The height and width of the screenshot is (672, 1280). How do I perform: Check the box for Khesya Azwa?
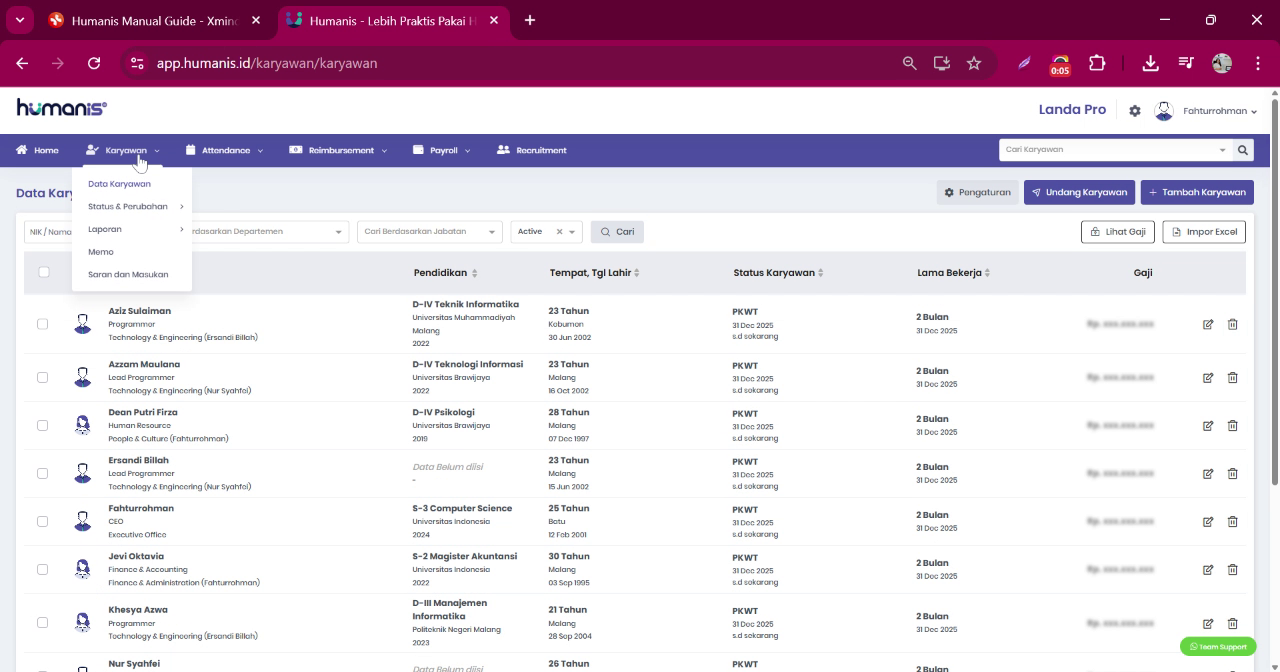42,622
